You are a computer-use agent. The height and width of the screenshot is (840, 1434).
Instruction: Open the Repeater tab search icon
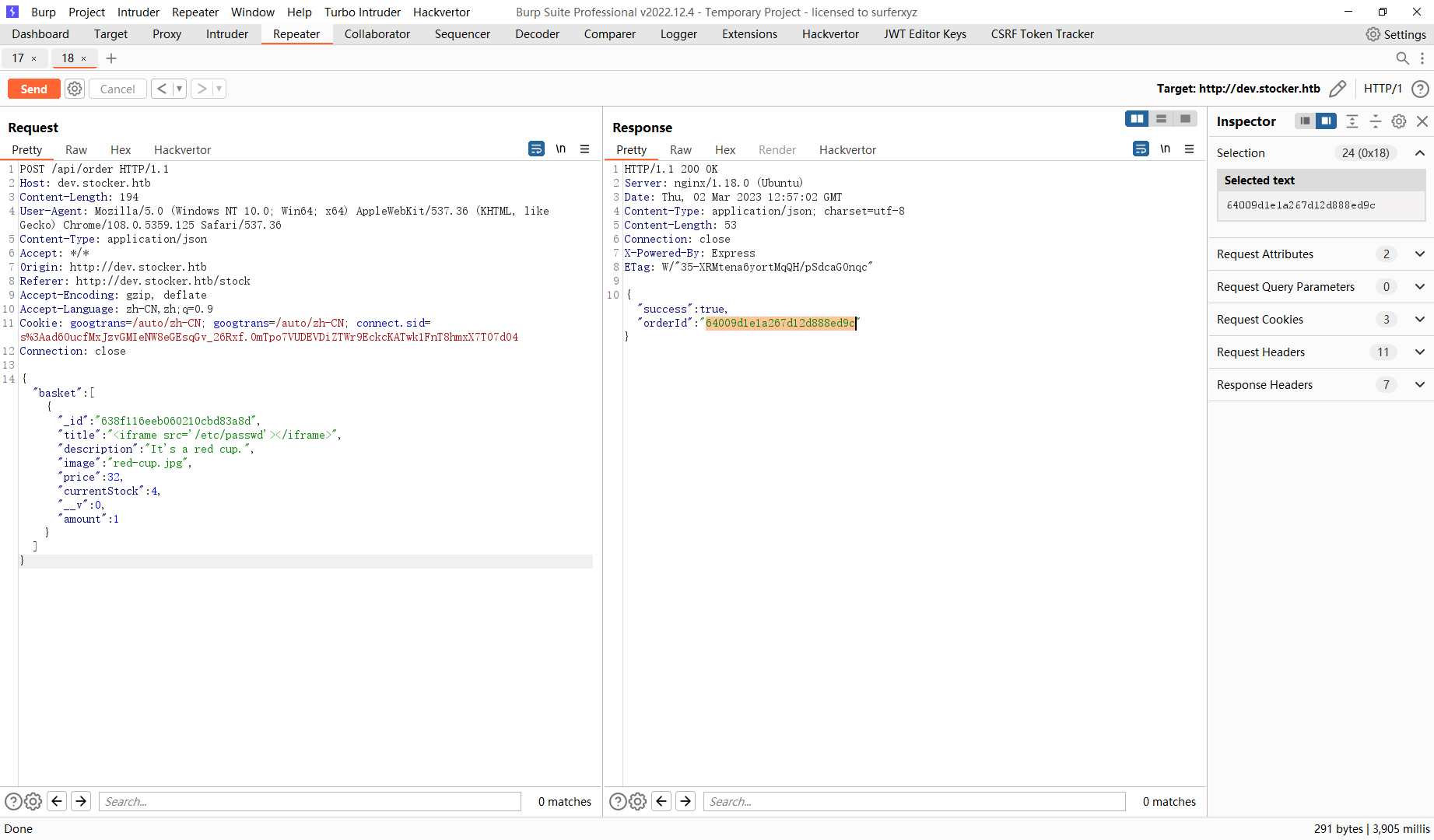pyautogui.click(x=1402, y=58)
